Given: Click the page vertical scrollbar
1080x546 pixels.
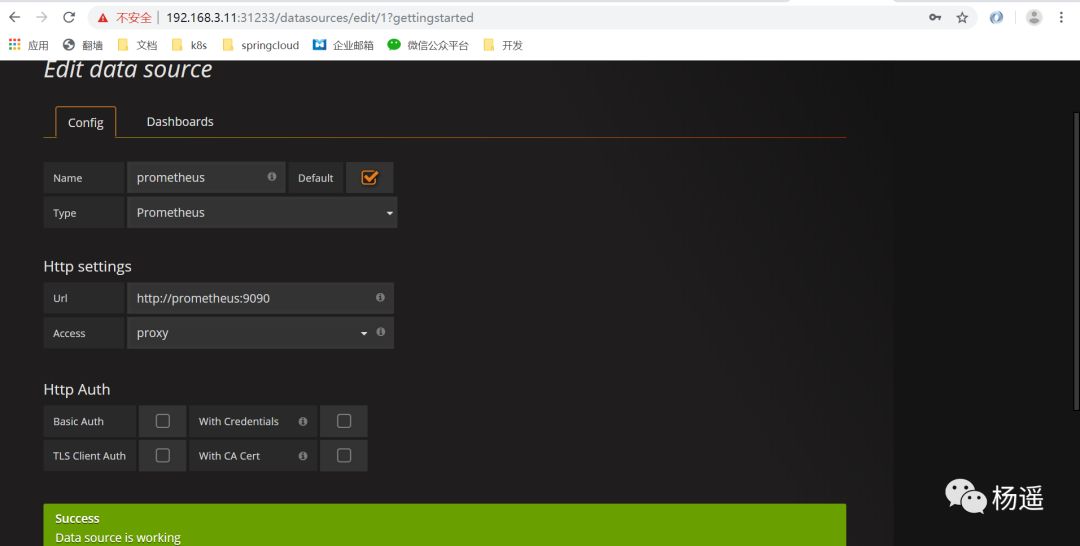Looking at the screenshot, I should 1076,262.
